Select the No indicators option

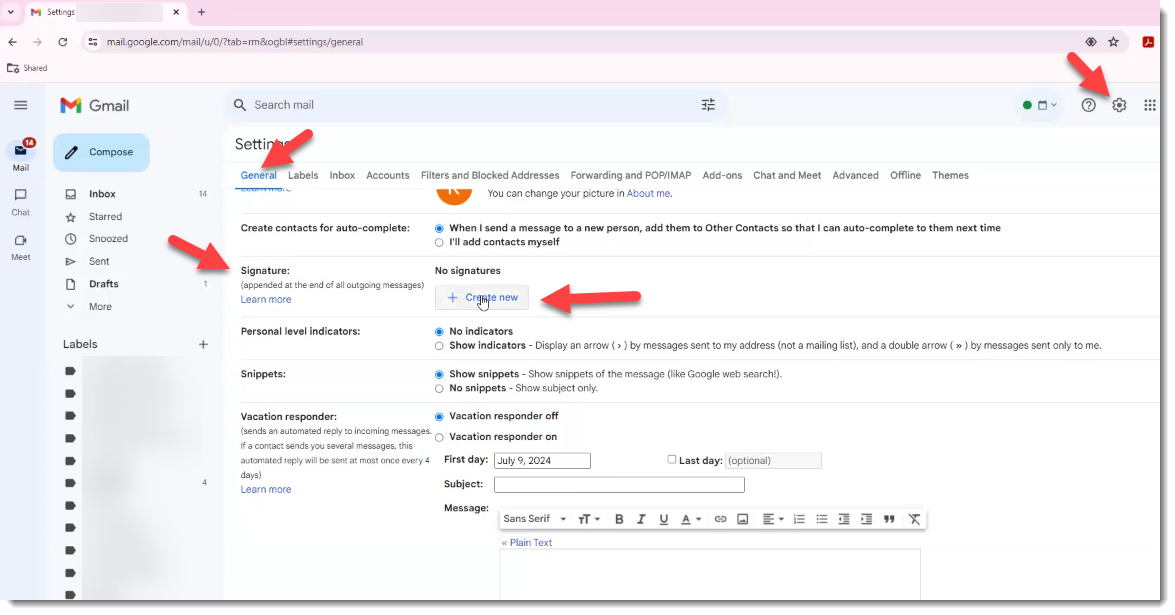(x=439, y=332)
